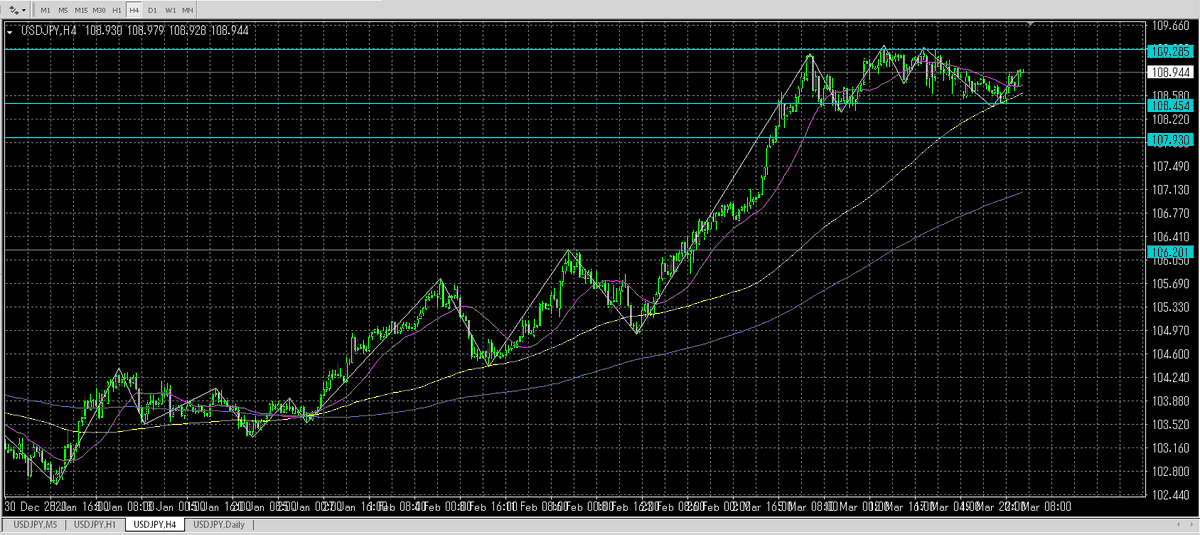This screenshot has width=1200, height=535.
Task: Open the drawing tools dropdown in the toolbar
Action: 19,9
